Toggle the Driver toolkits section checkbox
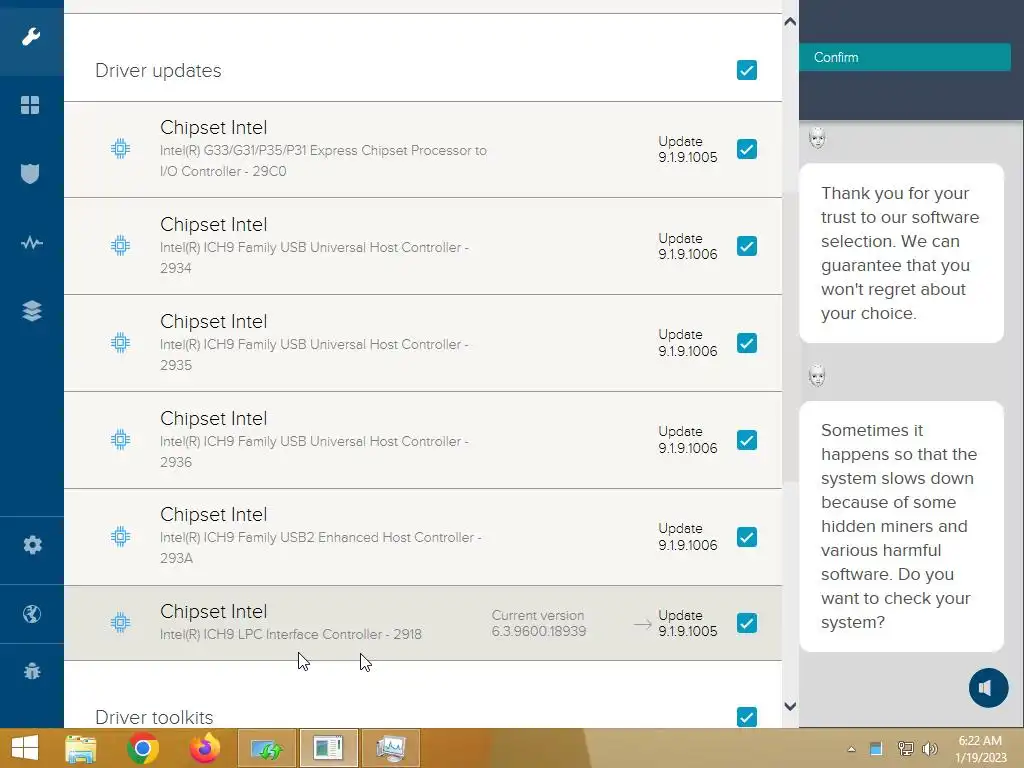The width and height of the screenshot is (1024, 768). (x=746, y=716)
